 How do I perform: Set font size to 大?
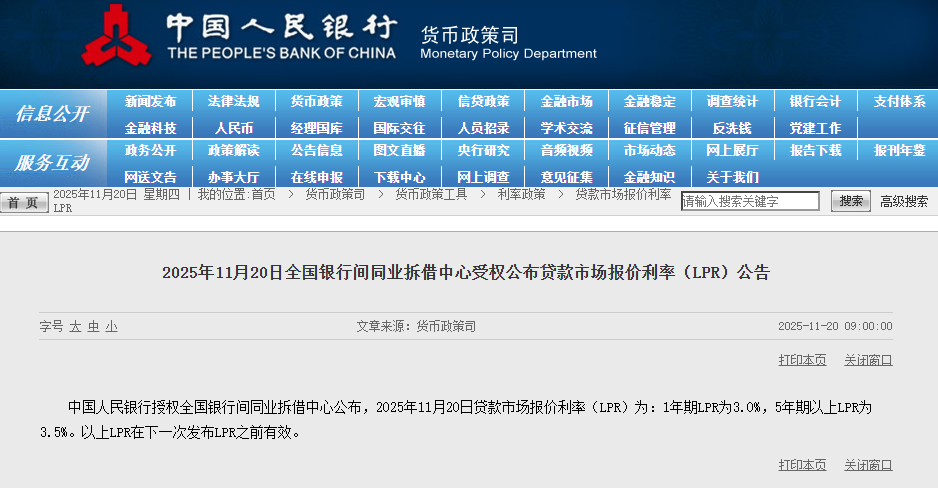(x=75, y=327)
